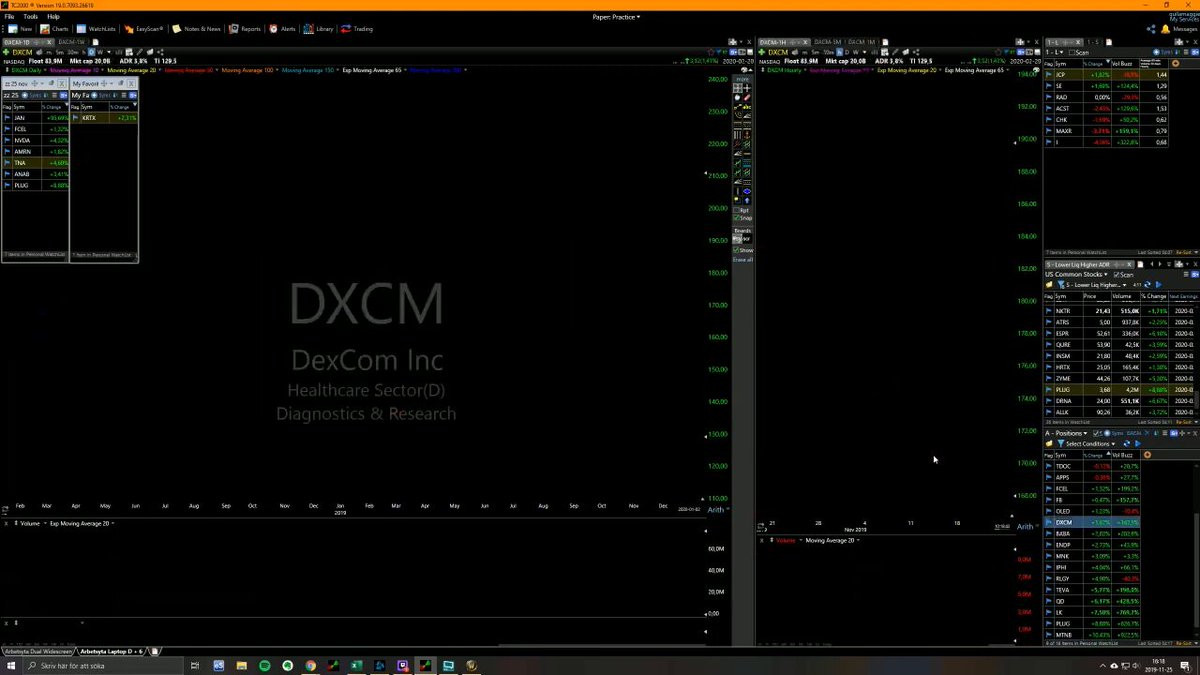Click folder icon in US Common Stocks panel
The image size is (1200, 675).
pyautogui.click(x=1049, y=285)
